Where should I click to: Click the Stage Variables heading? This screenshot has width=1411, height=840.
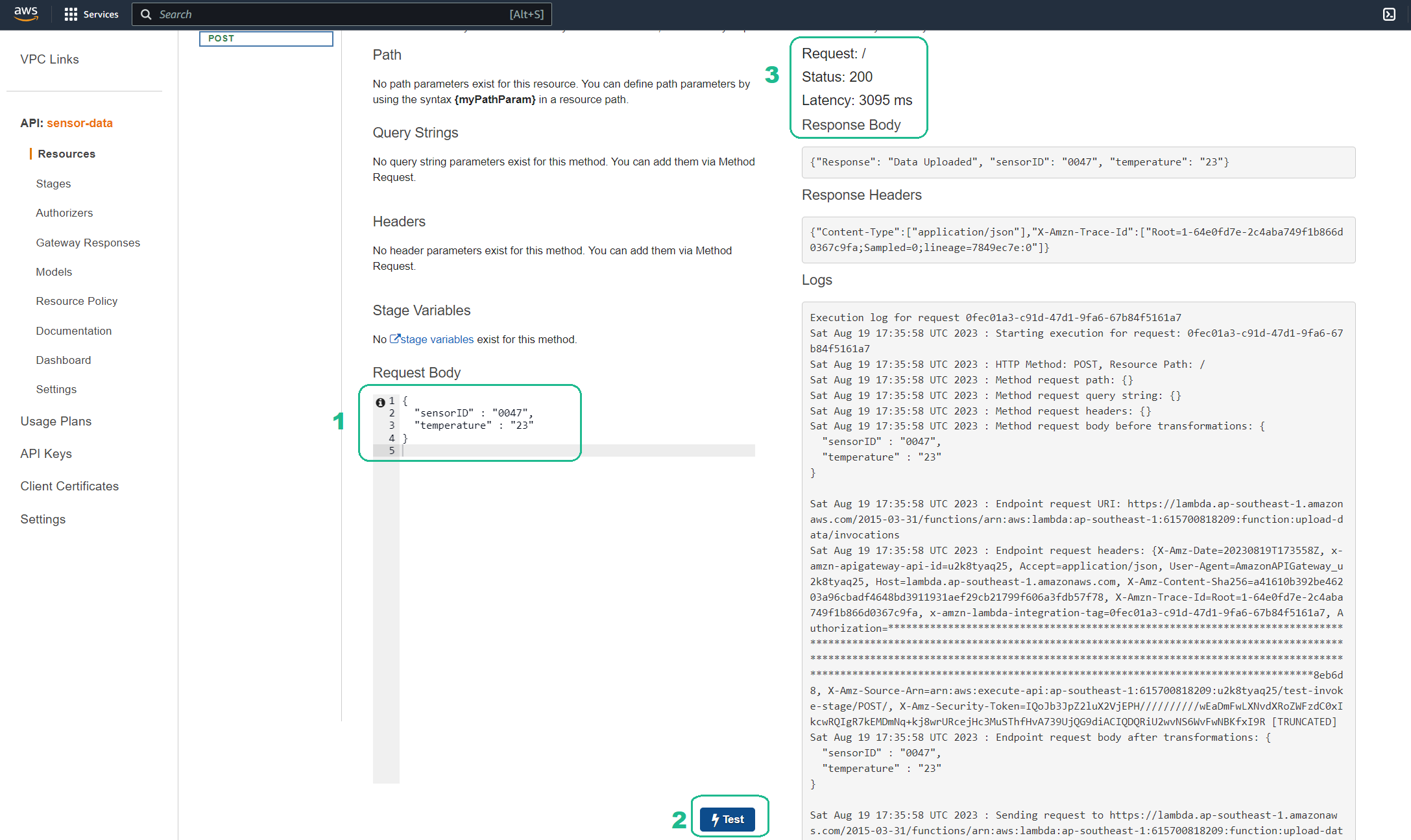[421, 311]
